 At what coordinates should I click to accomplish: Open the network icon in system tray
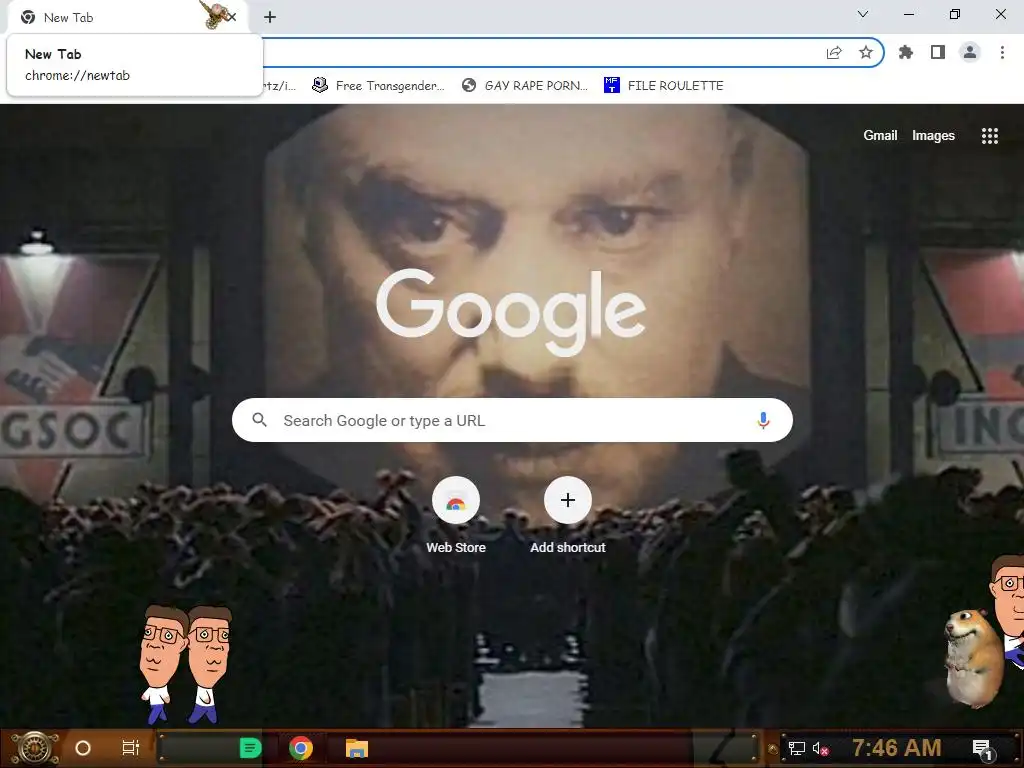click(796, 748)
